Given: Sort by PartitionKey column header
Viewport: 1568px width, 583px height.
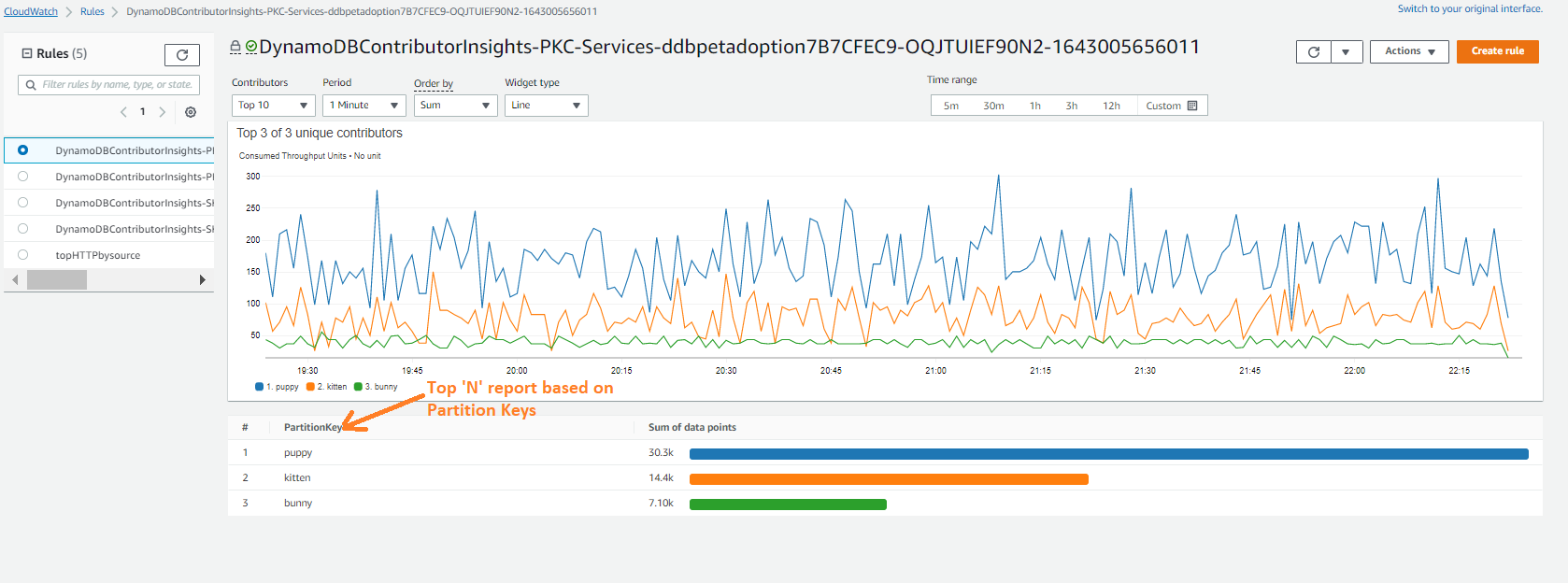Looking at the screenshot, I should tap(313, 427).
